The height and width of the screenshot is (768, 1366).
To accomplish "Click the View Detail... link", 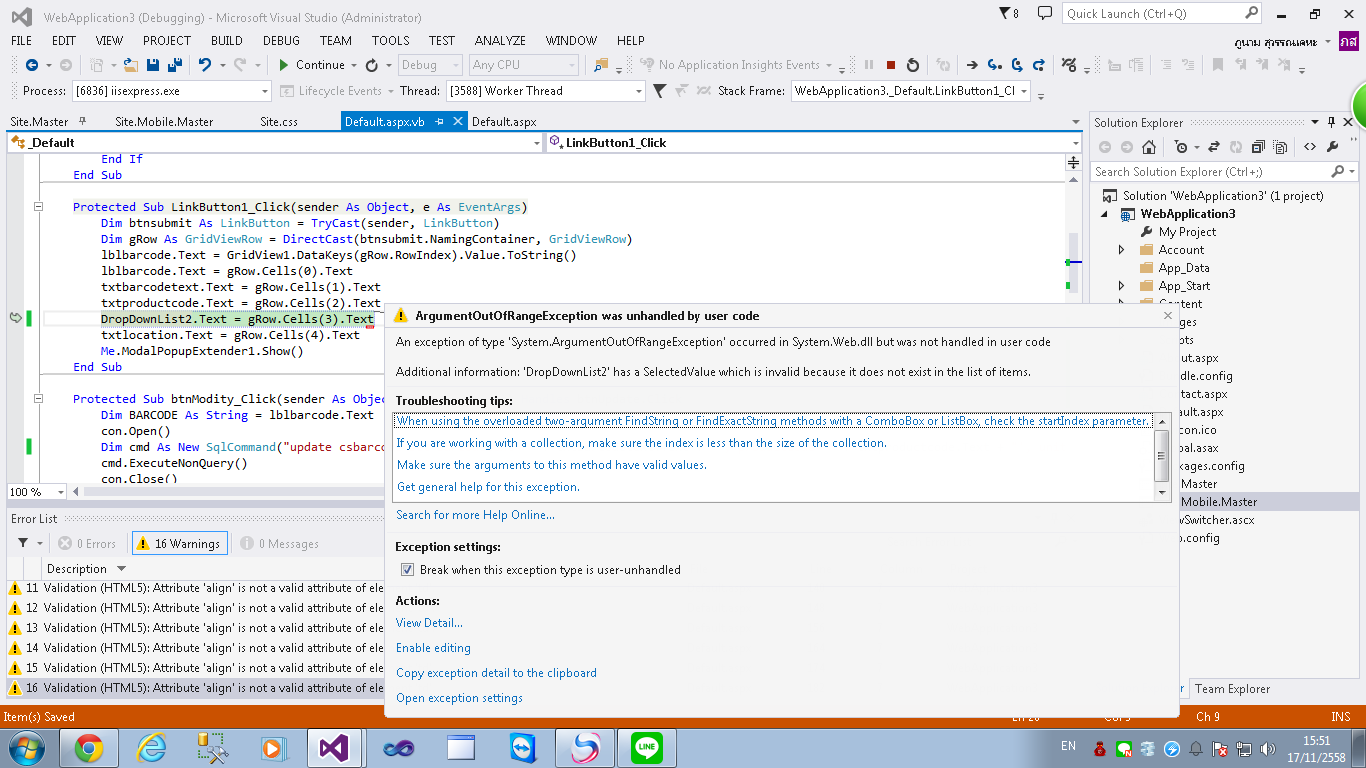I will (x=429, y=623).
